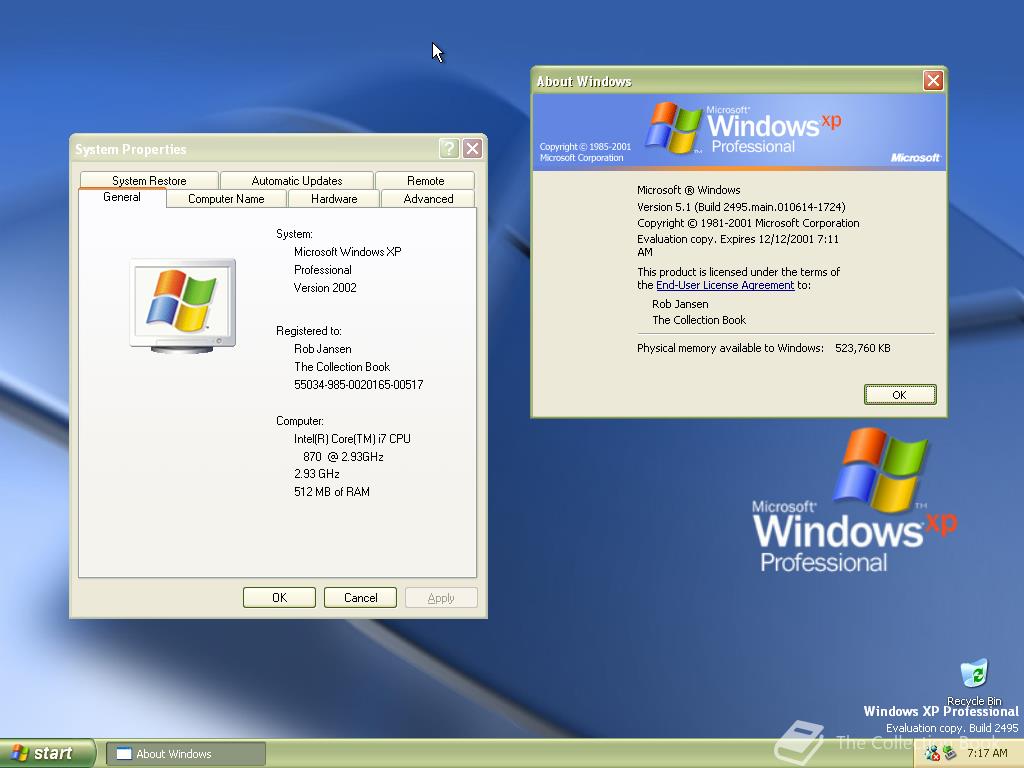Viewport: 1024px width, 768px height.
Task: Click Cancel in System Properties
Action: pyautogui.click(x=360, y=598)
